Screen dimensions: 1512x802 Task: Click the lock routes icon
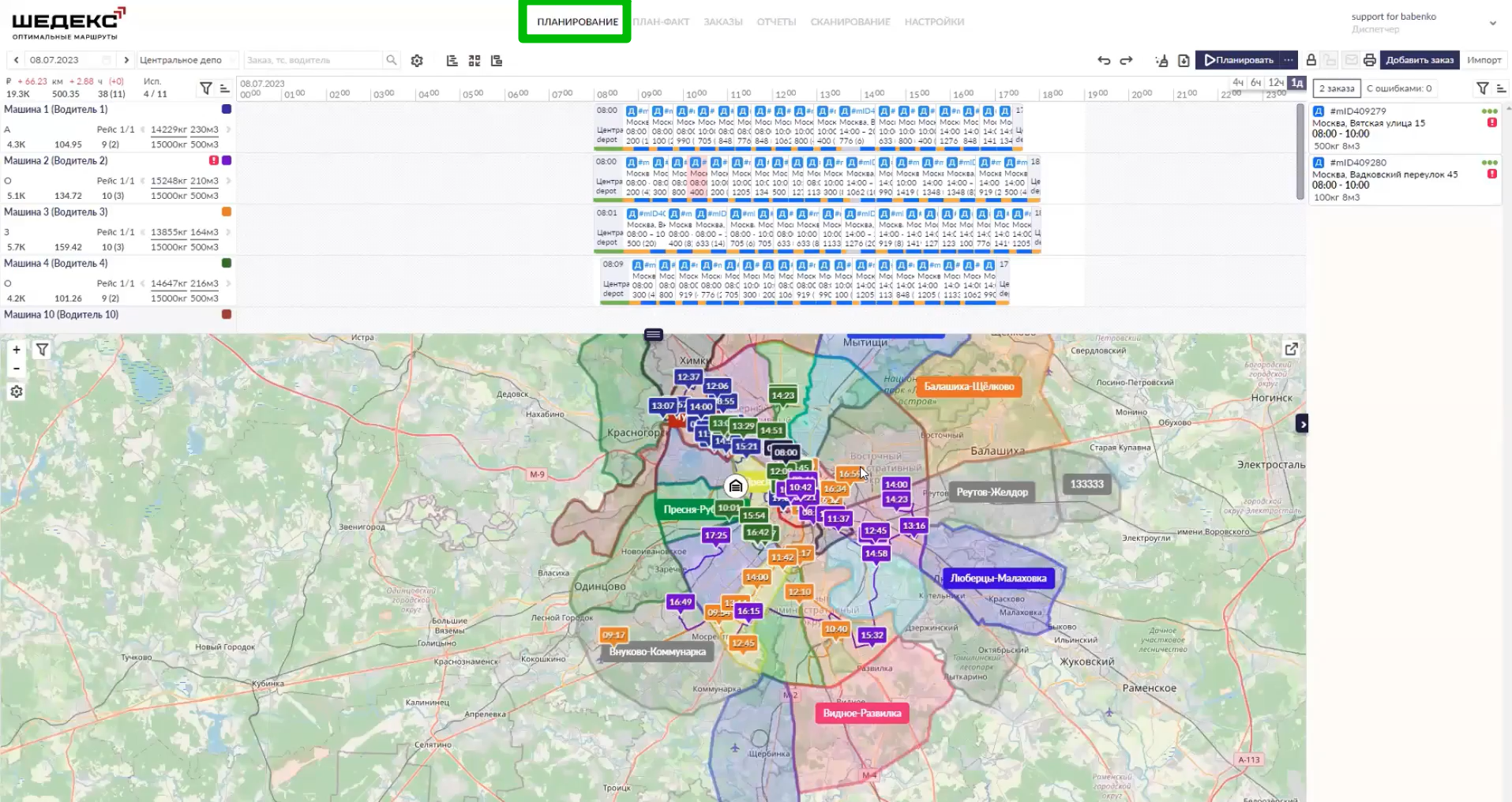click(1311, 61)
